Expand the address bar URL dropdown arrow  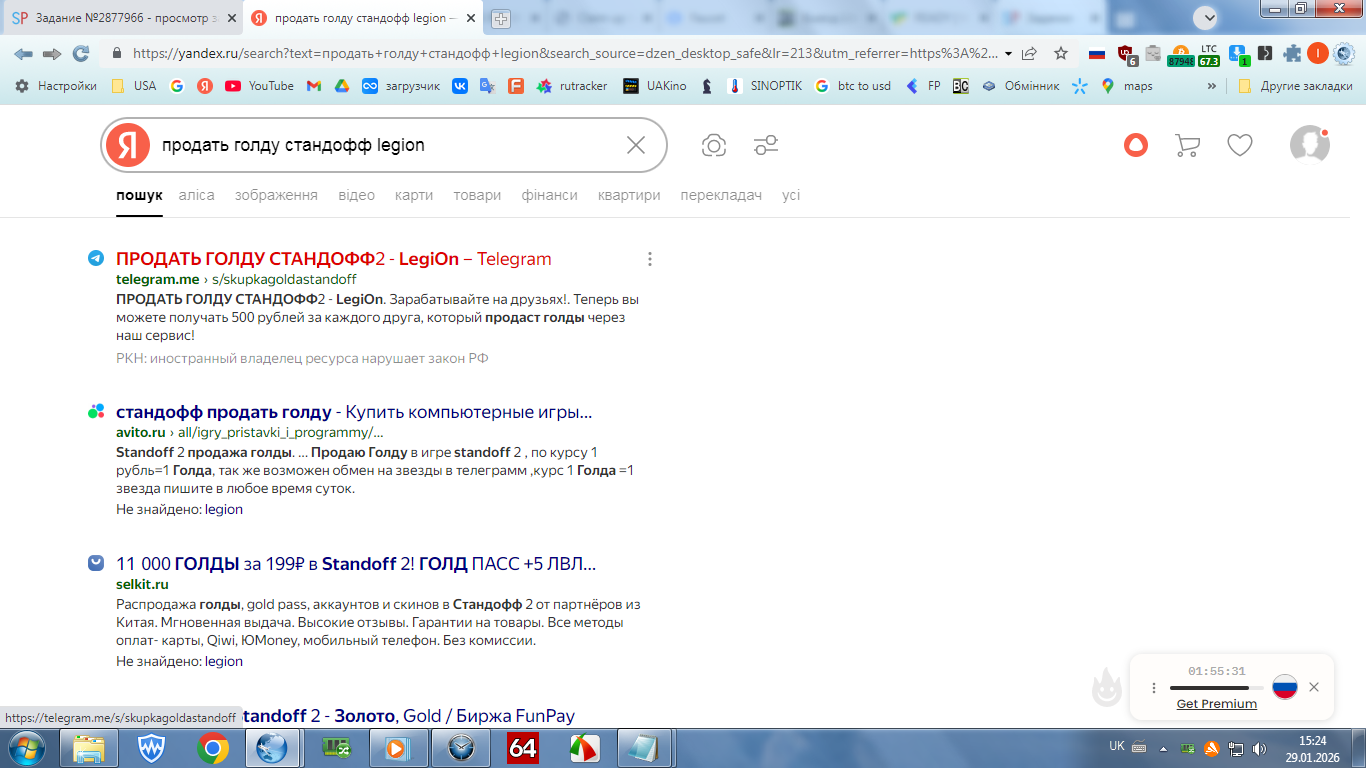[x=1008, y=54]
